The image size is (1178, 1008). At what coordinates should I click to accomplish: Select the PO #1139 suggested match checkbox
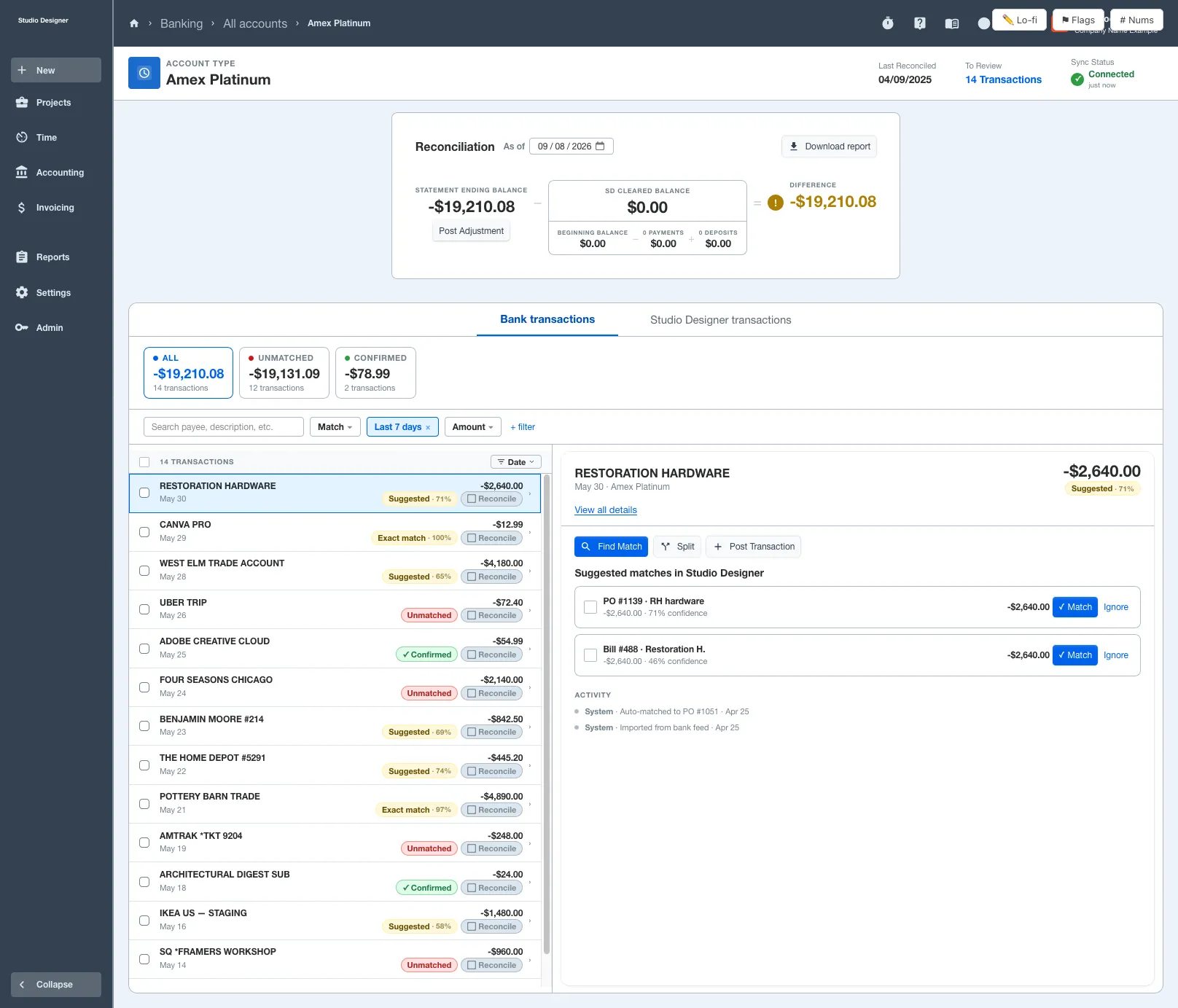(590, 607)
